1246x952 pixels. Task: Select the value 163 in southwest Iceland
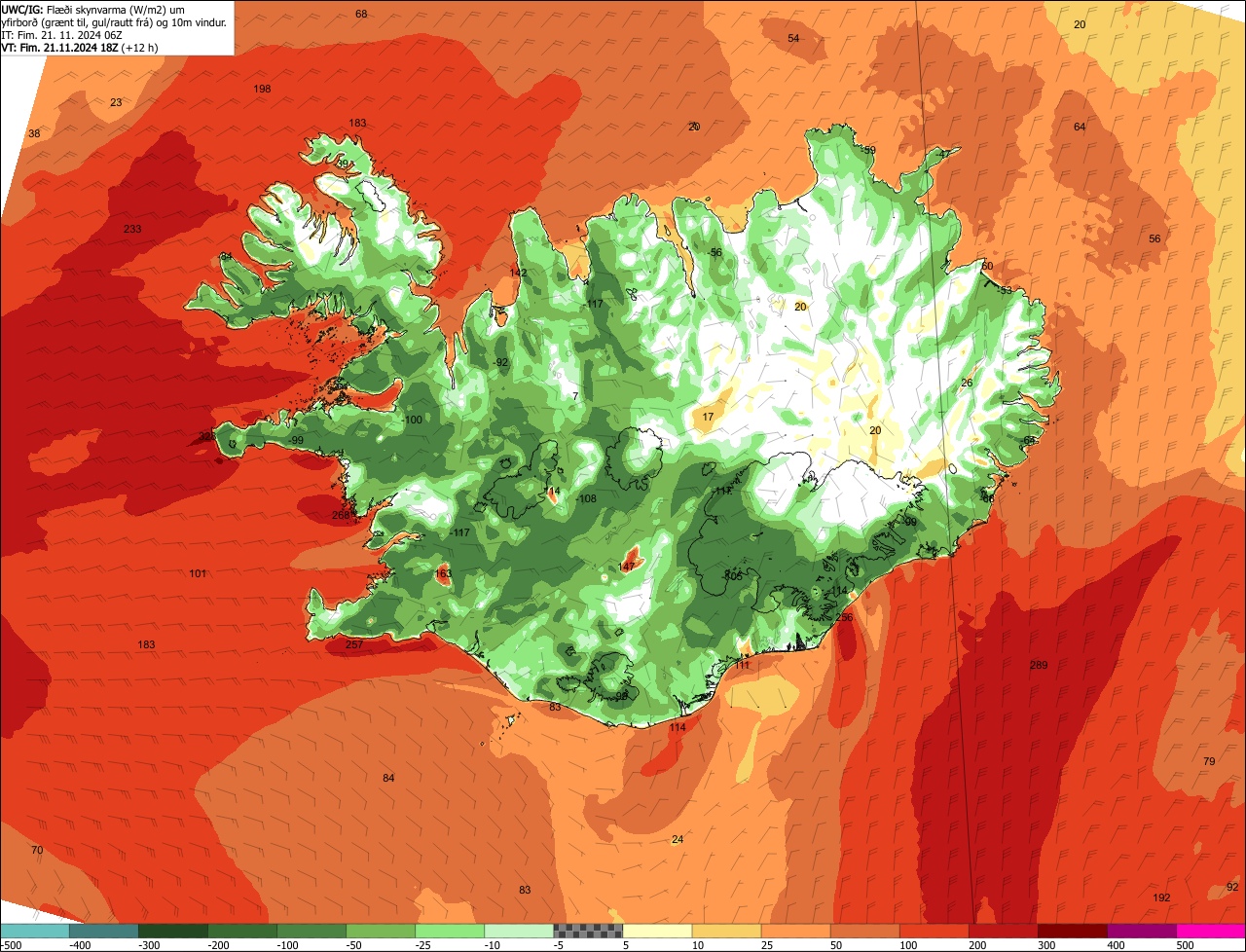pos(443,573)
